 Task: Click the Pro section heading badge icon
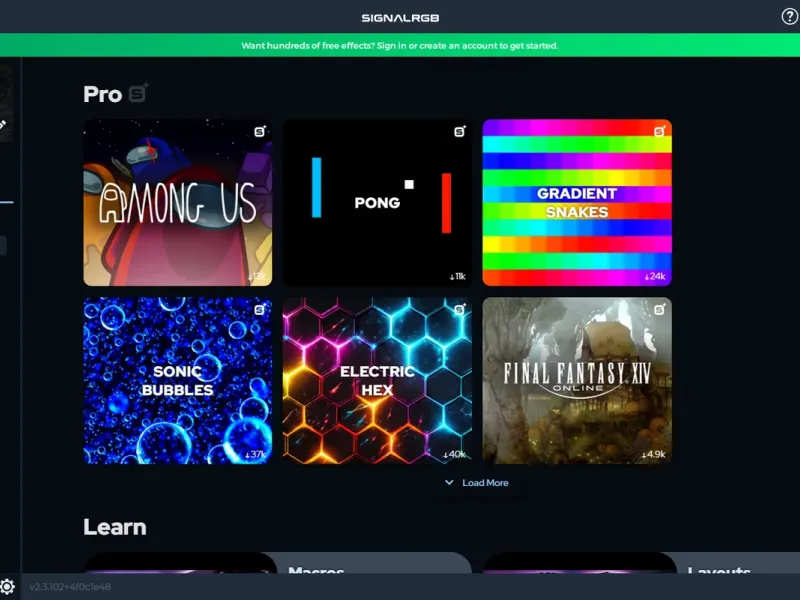tap(138, 93)
